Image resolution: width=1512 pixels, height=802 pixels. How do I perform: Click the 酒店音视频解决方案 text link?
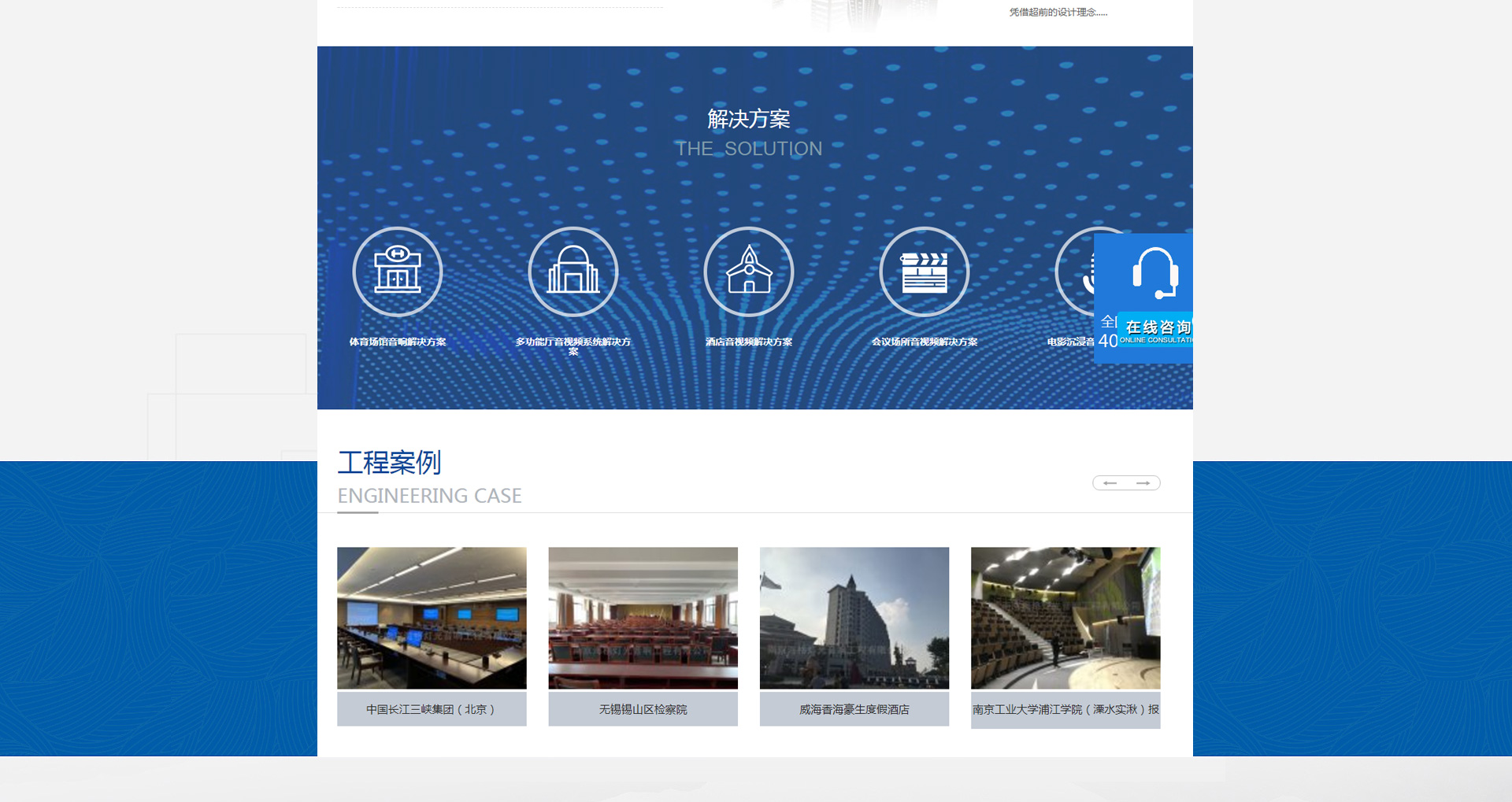pyautogui.click(x=748, y=342)
